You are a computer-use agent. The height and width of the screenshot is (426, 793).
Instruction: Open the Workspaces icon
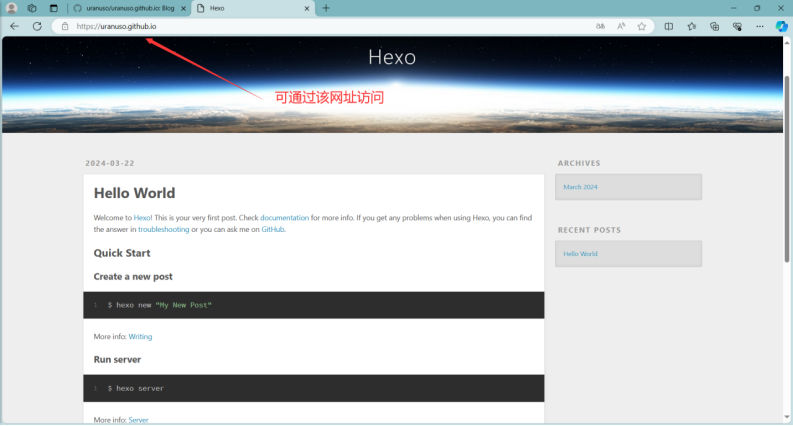coord(32,8)
